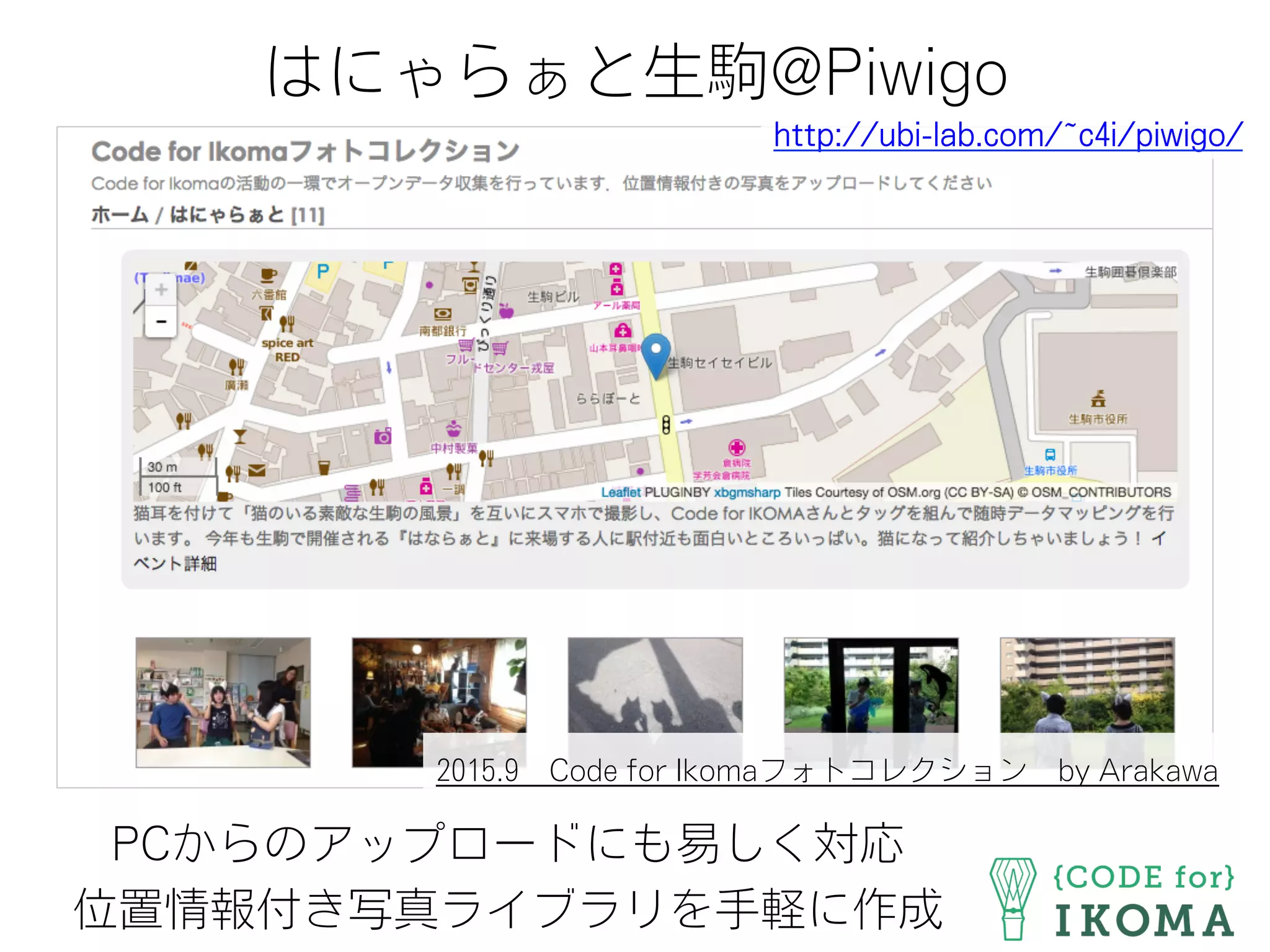Zoom in with the map plus button
The image size is (1270, 952).
tap(161, 289)
